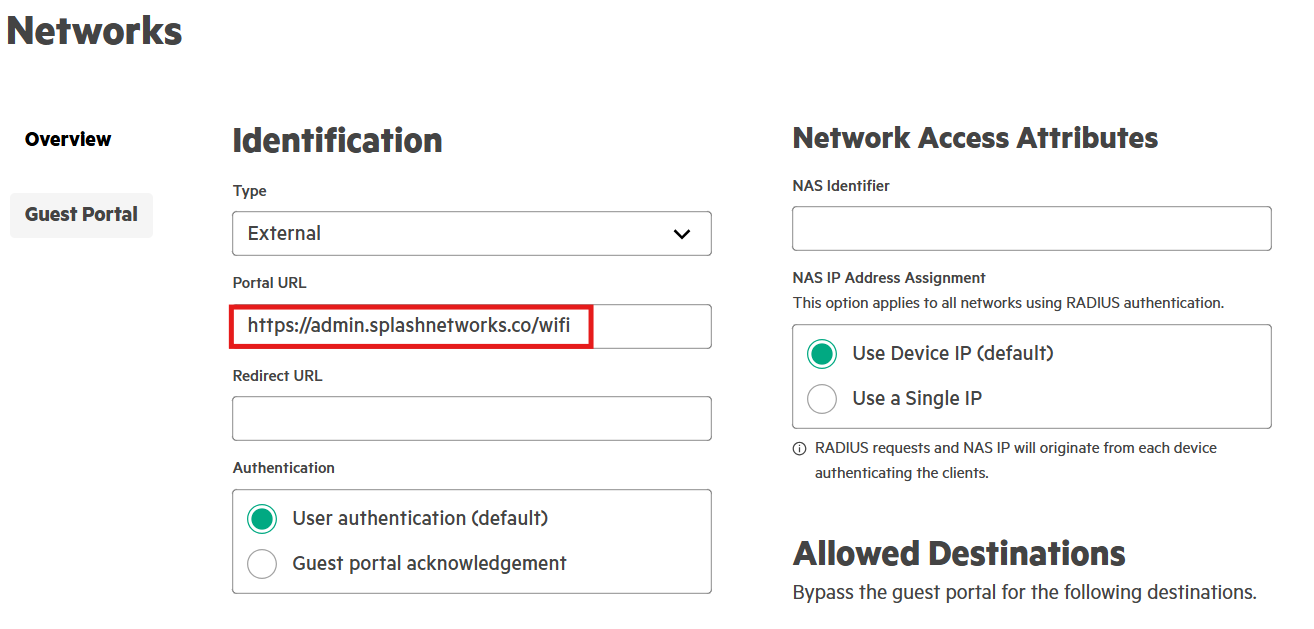Open the Guest Portal tab
1314x629 pixels.
81,215
